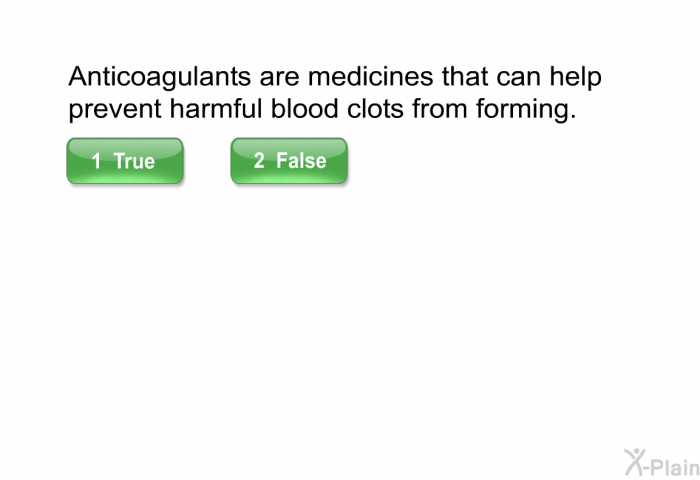The height and width of the screenshot is (480, 700).
Task: Answer the question with option 2 False
Action: tap(289, 161)
